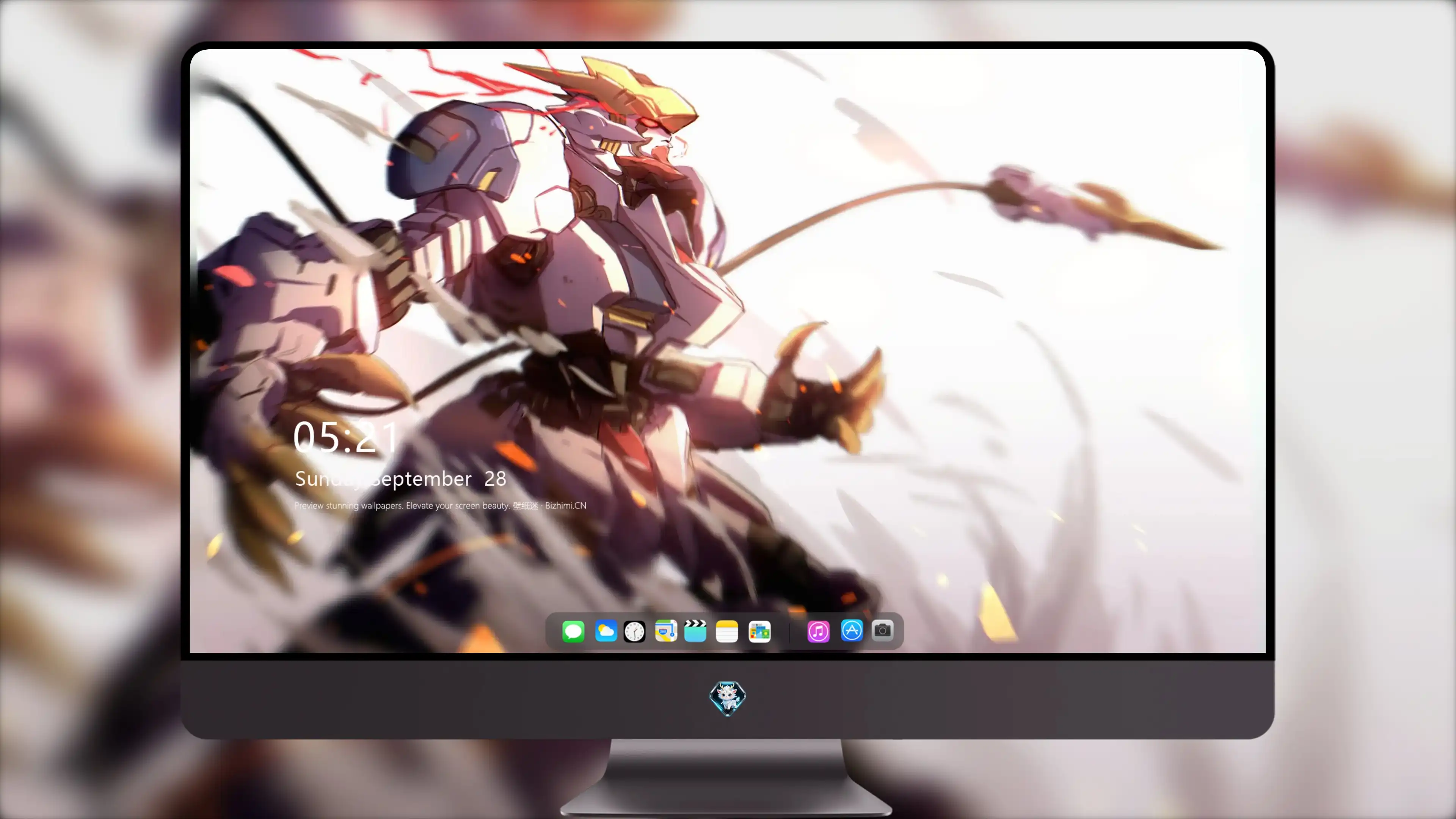Click the 'Preview stunning wallpapers' caption text
1456x819 pixels.
(440, 505)
